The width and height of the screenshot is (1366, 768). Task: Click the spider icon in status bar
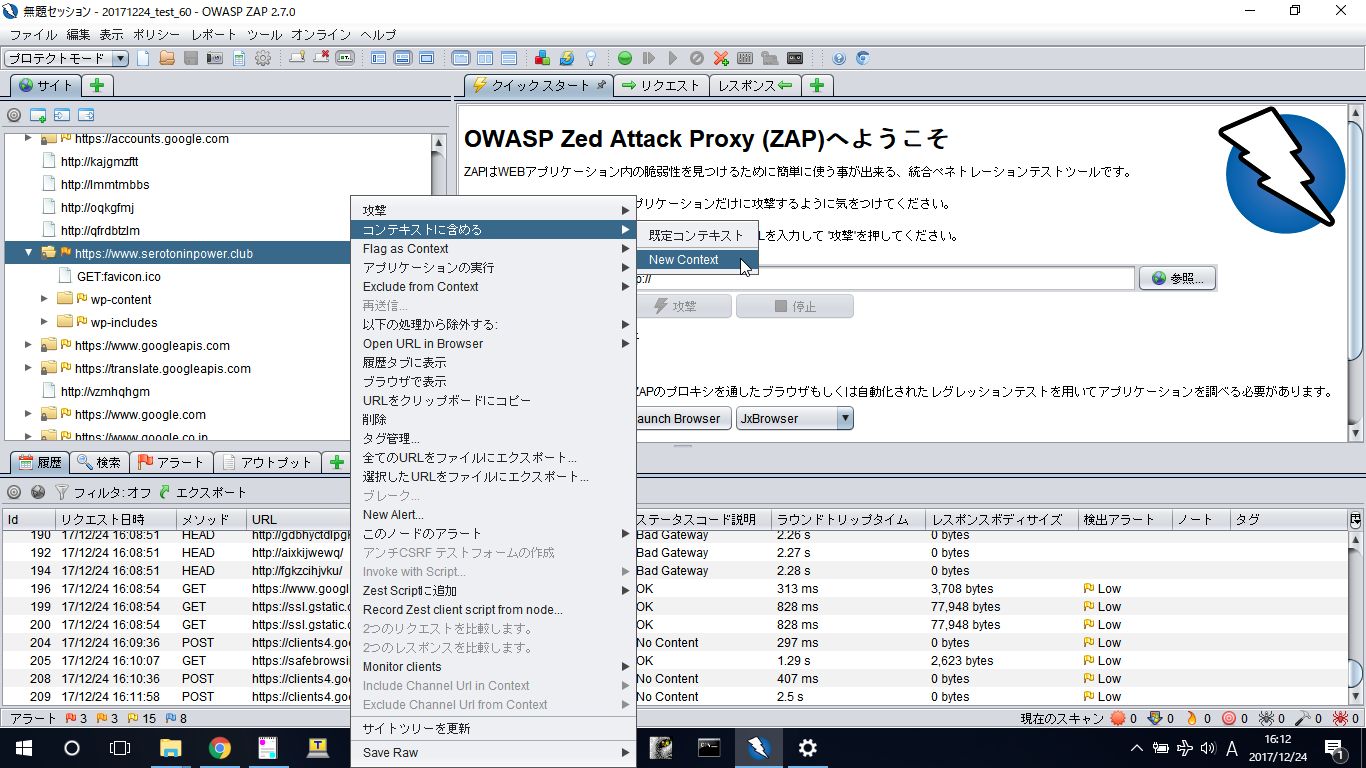(1266, 718)
